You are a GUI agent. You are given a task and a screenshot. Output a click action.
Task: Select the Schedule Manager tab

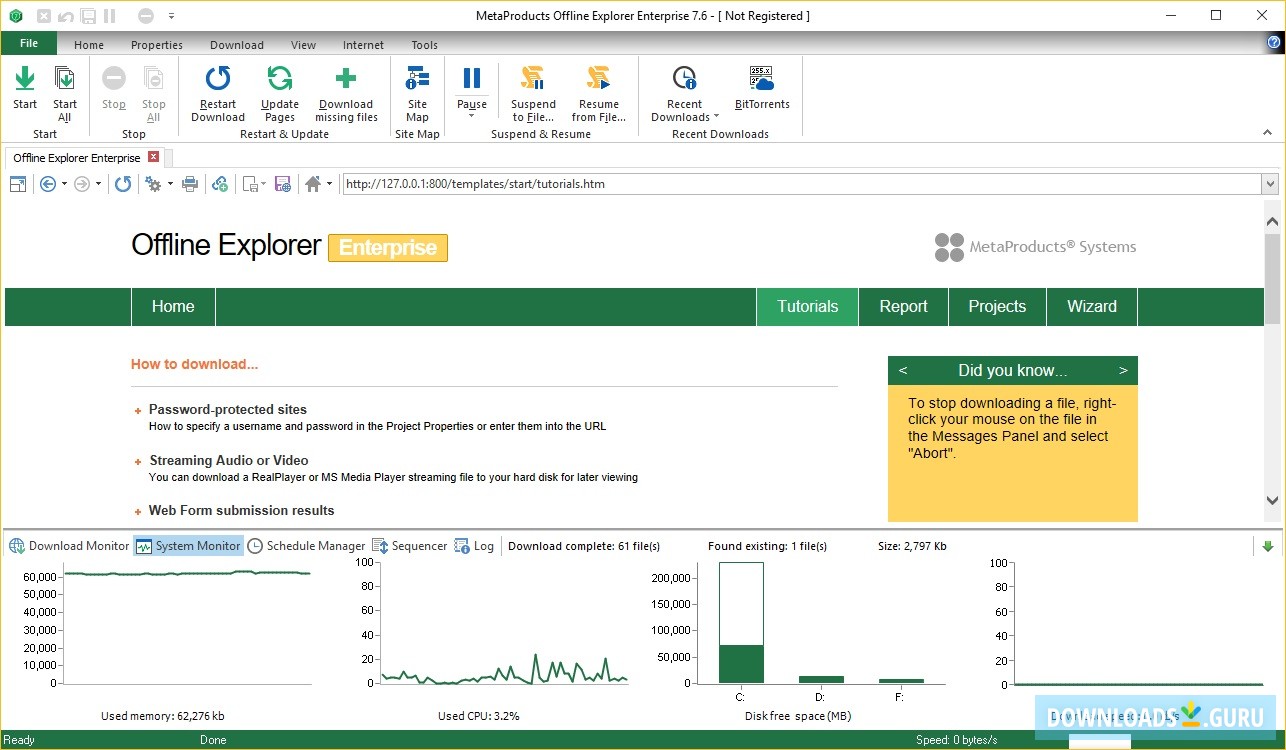click(x=306, y=546)
